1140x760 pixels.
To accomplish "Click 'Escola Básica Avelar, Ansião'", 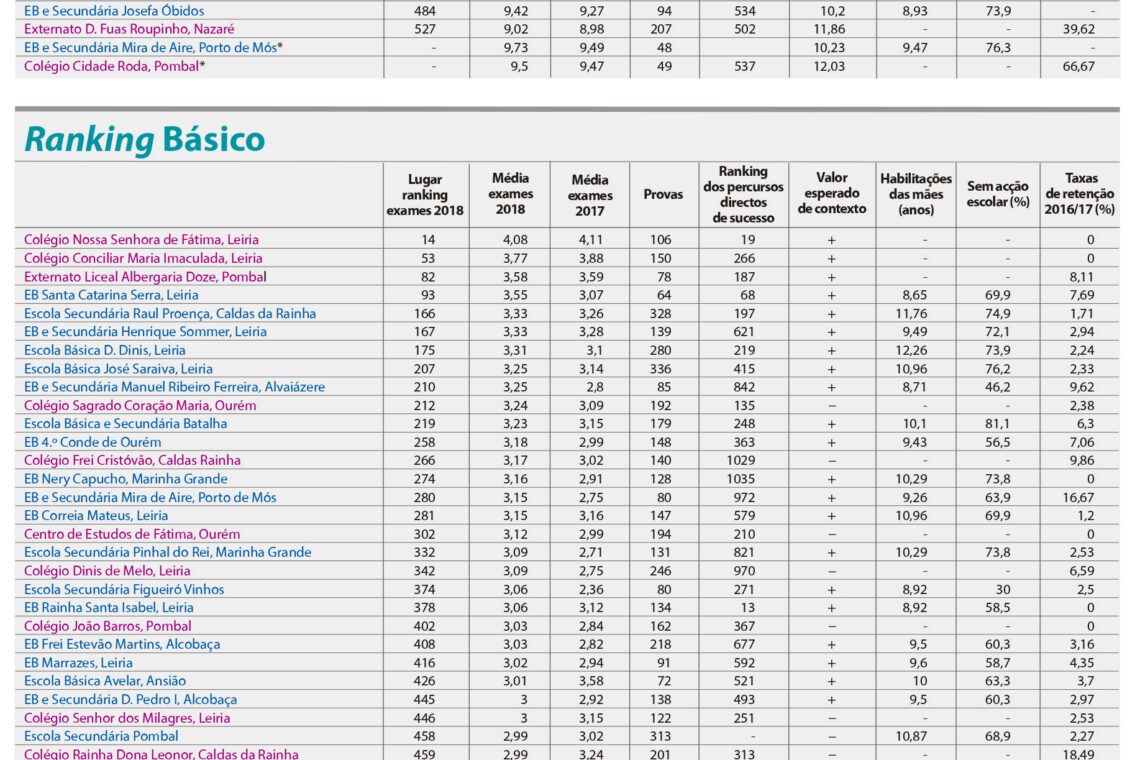I will (x=105, y=681).
